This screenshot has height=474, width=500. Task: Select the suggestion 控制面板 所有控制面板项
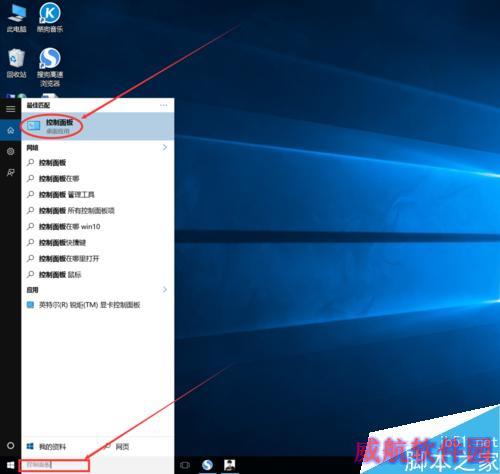coord(98,210)
